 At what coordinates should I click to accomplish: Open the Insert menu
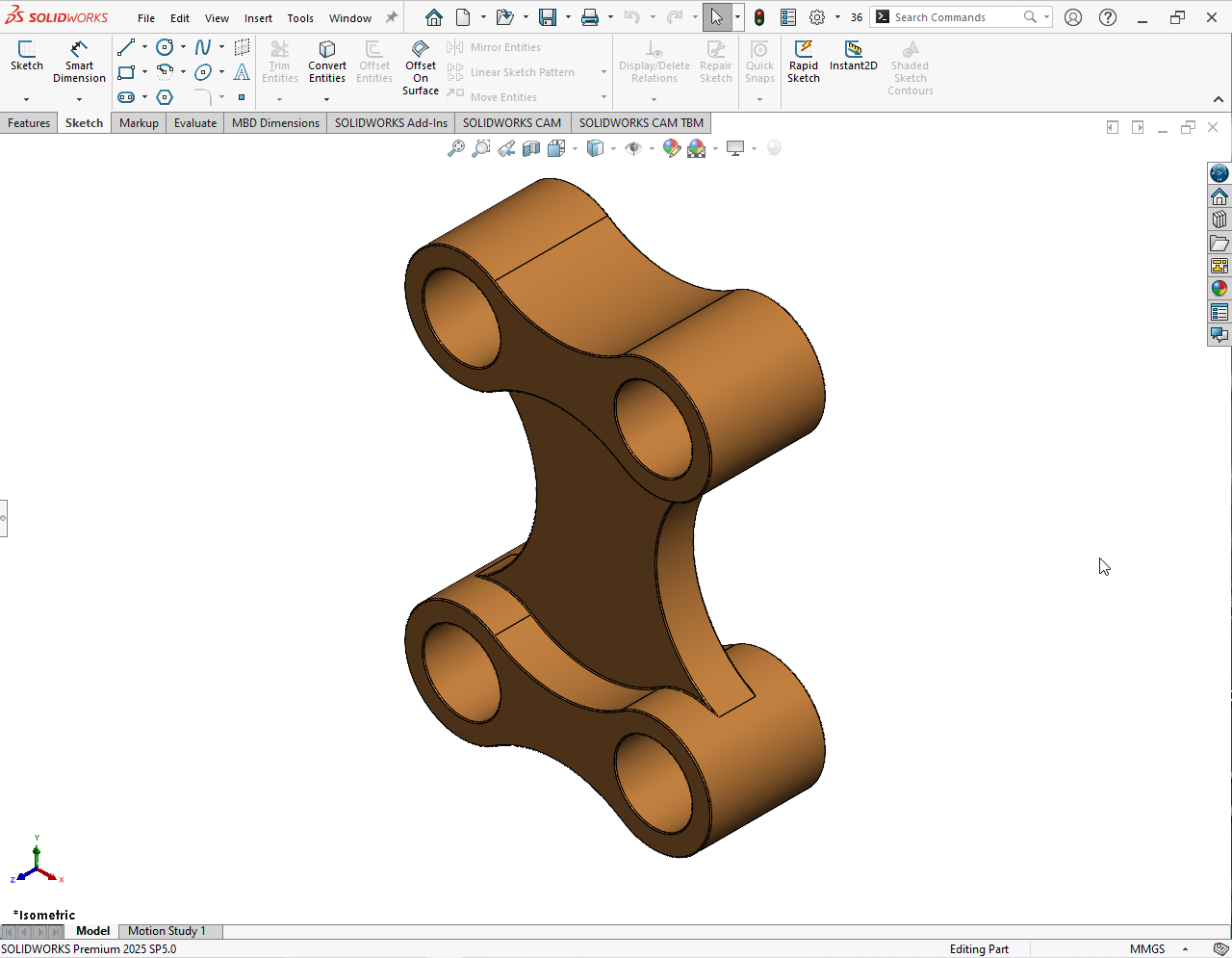[258, 18]
